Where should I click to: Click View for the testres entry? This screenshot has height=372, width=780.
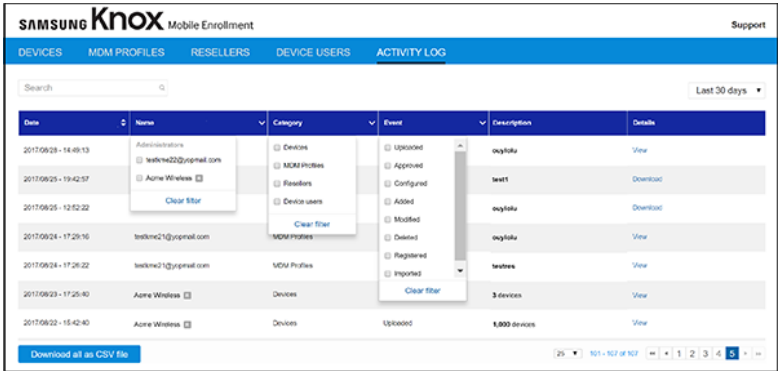639,266
